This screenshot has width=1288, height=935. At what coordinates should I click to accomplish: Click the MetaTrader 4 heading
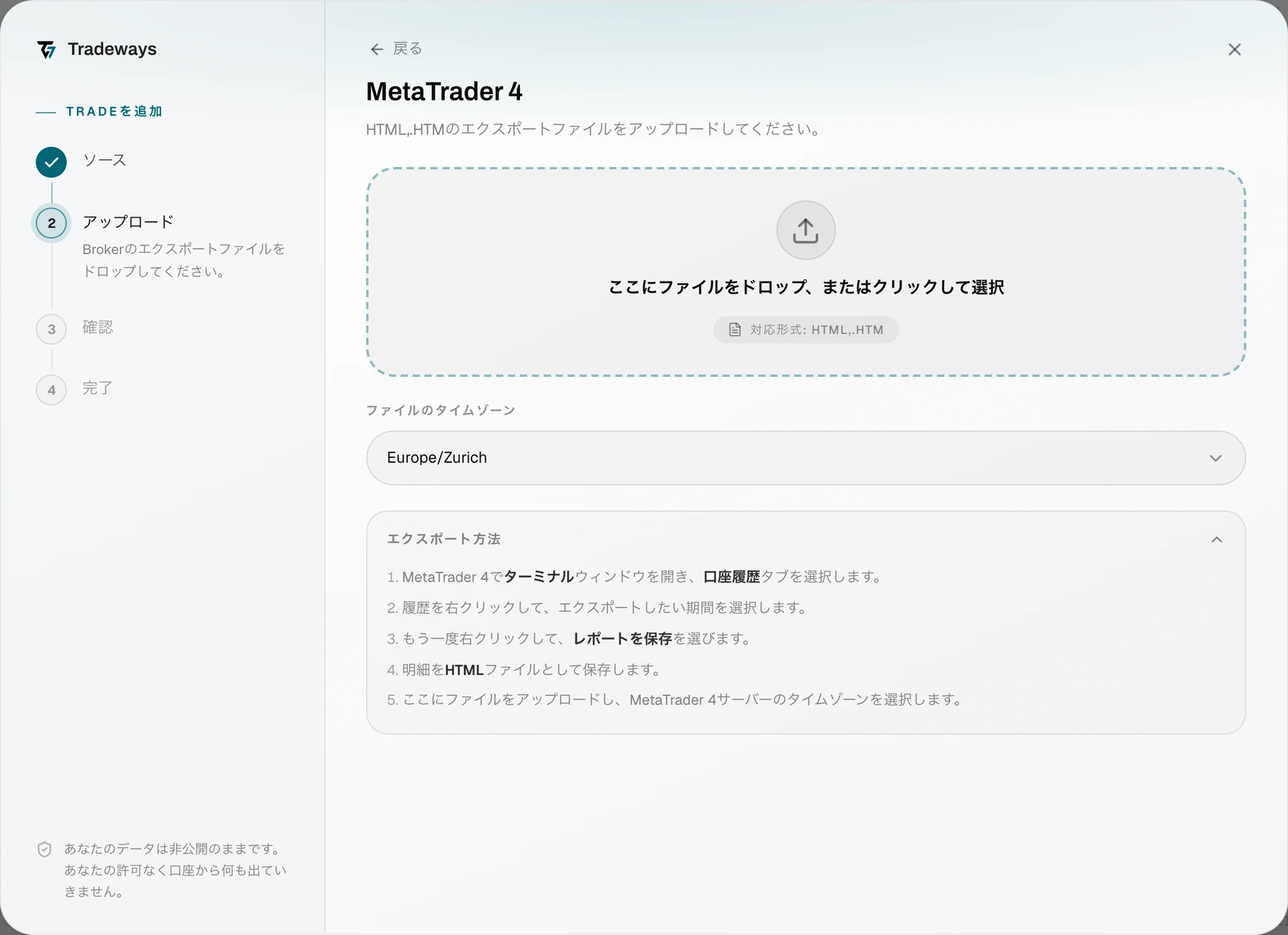pyautogui.click(x=444, y=92)
